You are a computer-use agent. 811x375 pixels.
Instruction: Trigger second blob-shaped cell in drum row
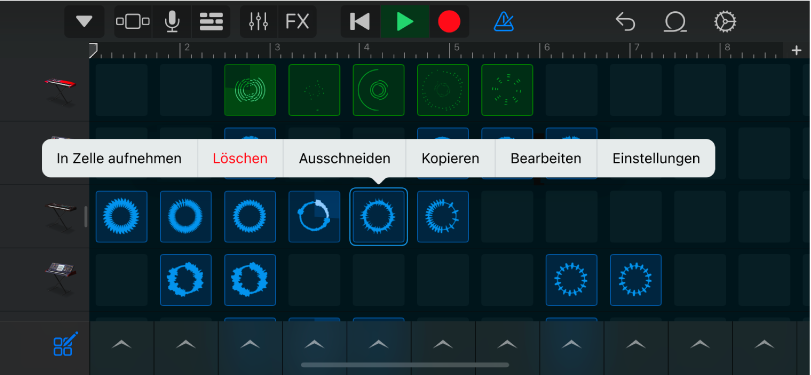point(250,280)
